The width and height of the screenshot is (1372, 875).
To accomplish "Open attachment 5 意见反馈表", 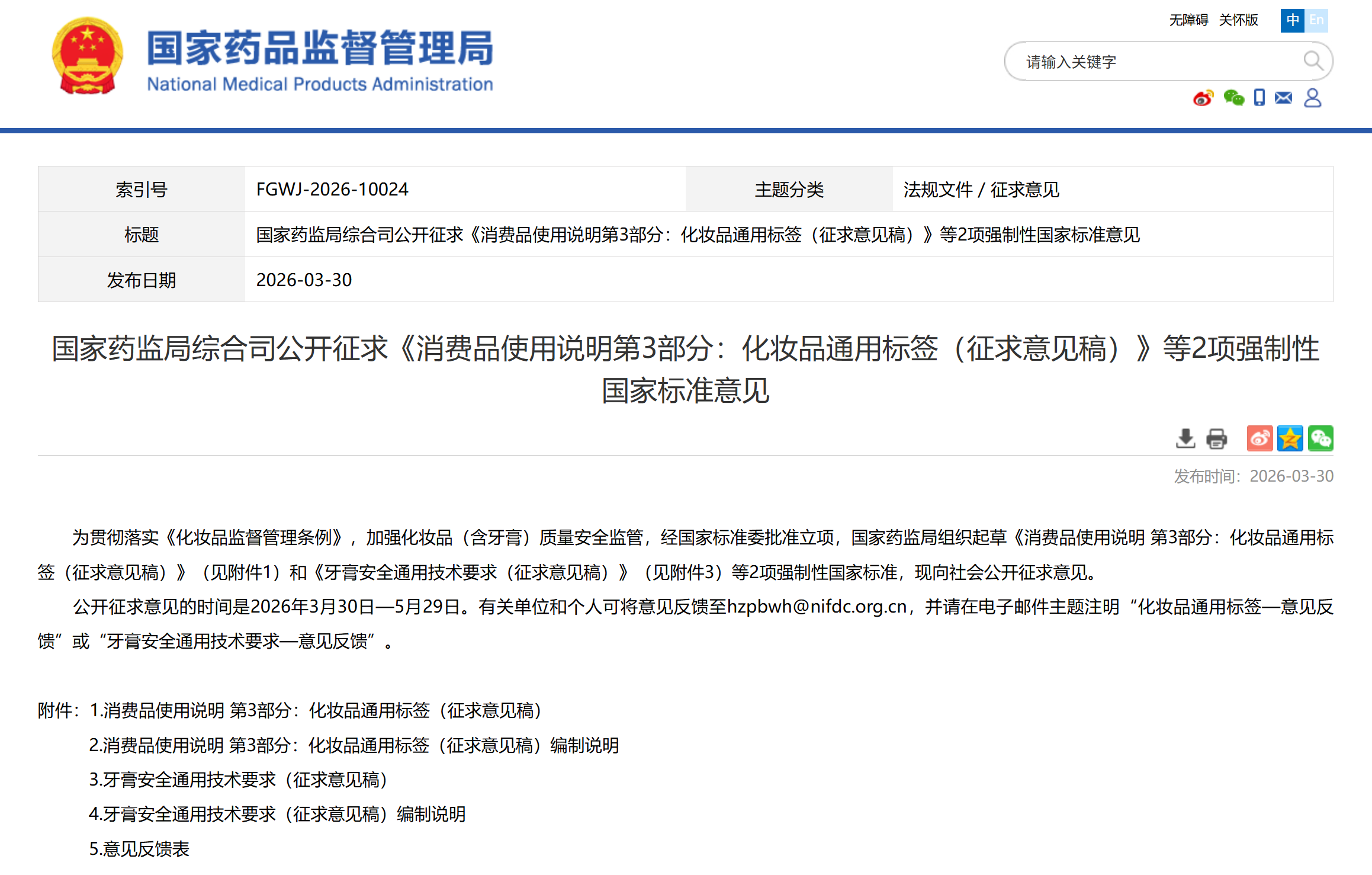I will click(x=140, y=849).
